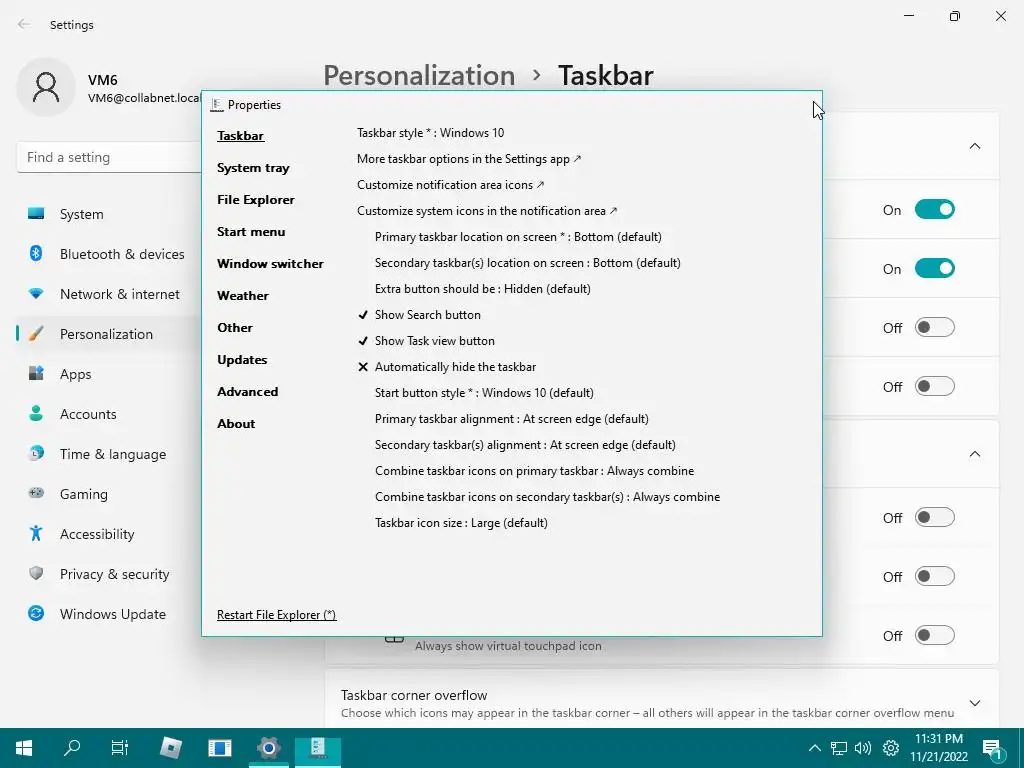
Task: Turn off the second On toggle
Action: (935, 268)
